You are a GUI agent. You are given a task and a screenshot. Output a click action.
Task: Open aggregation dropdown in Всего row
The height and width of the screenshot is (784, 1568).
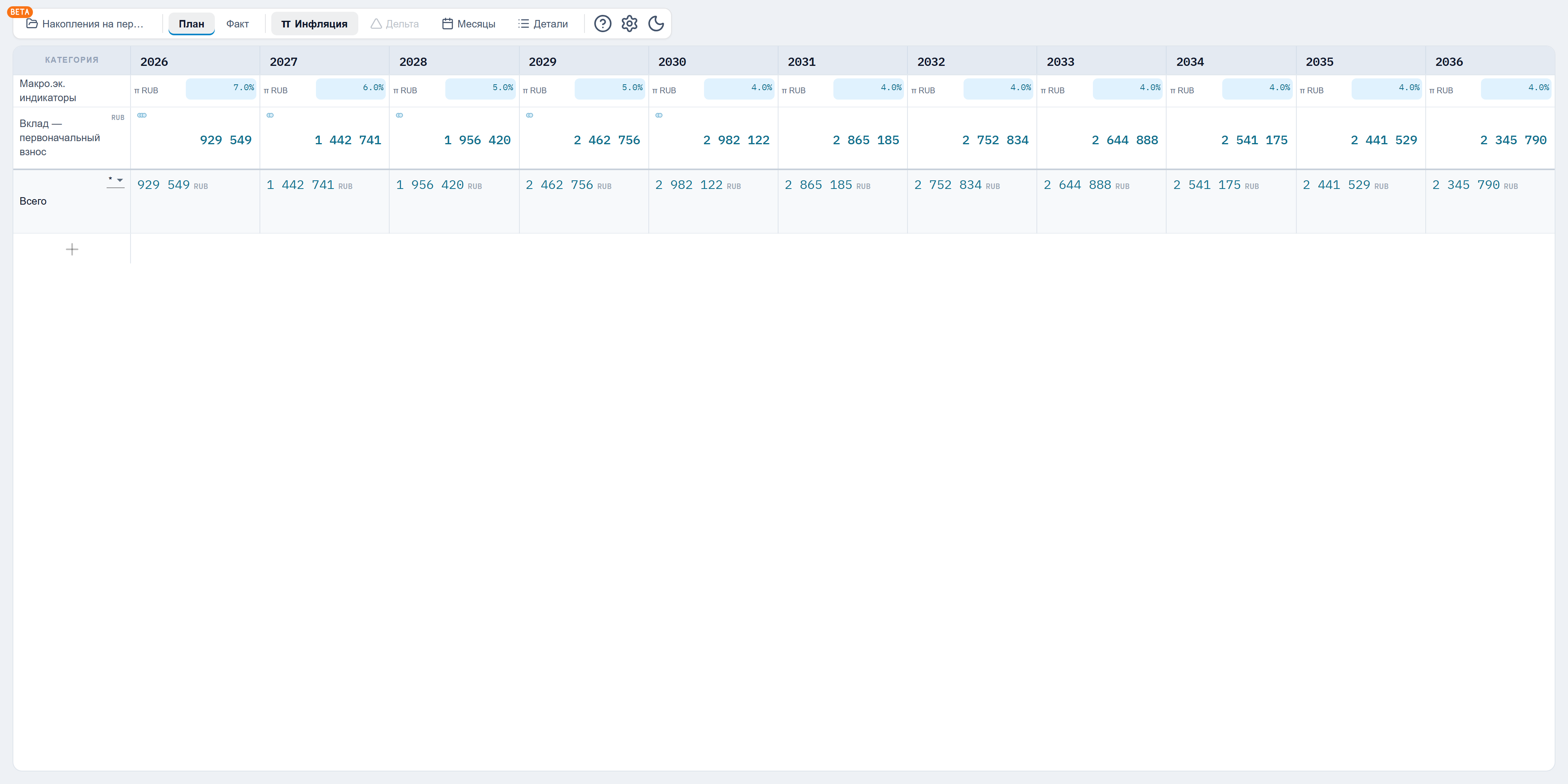[x=116, y=181]
